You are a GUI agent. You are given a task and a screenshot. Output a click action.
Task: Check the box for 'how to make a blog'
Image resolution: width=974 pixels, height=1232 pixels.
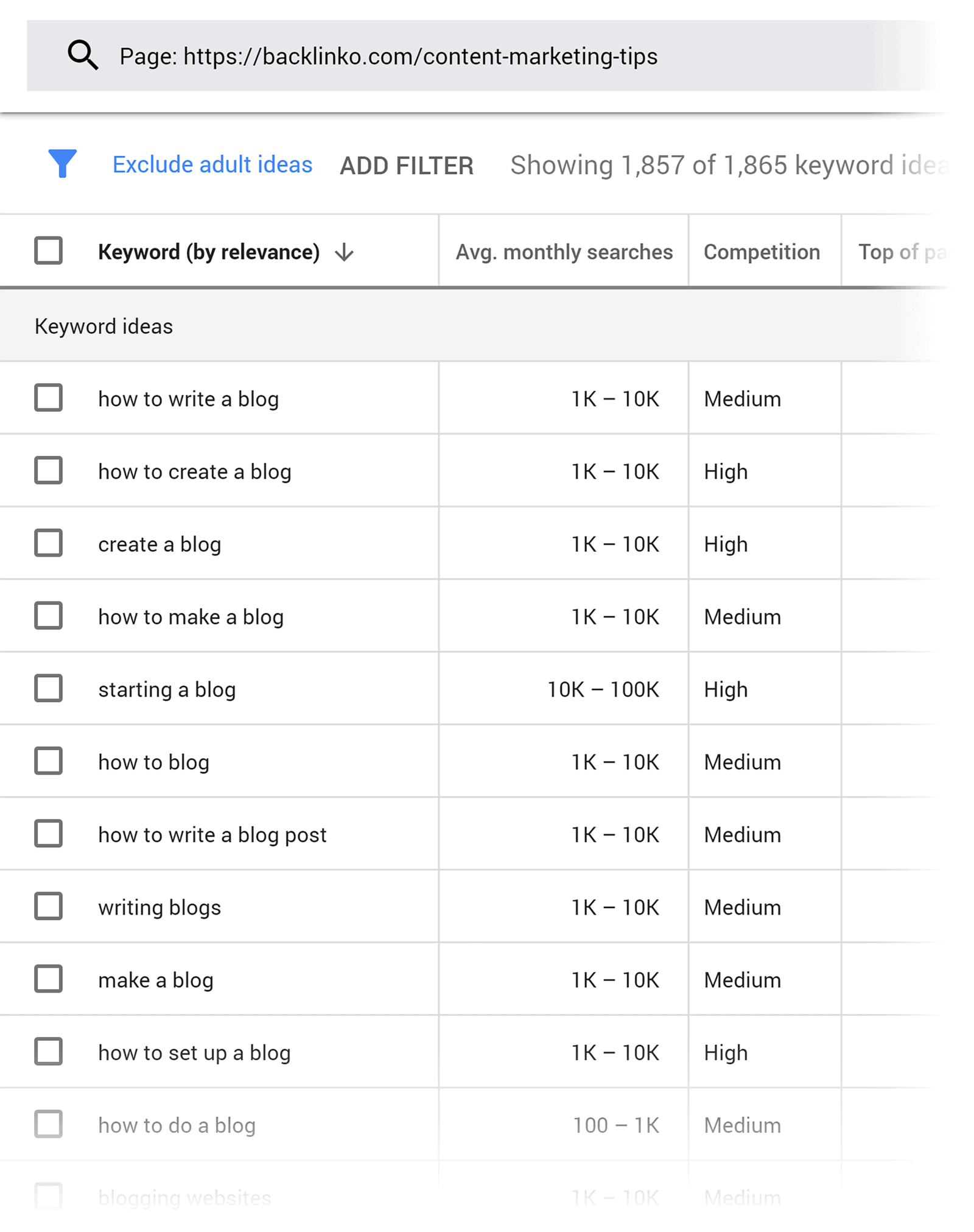coord(49,616)
